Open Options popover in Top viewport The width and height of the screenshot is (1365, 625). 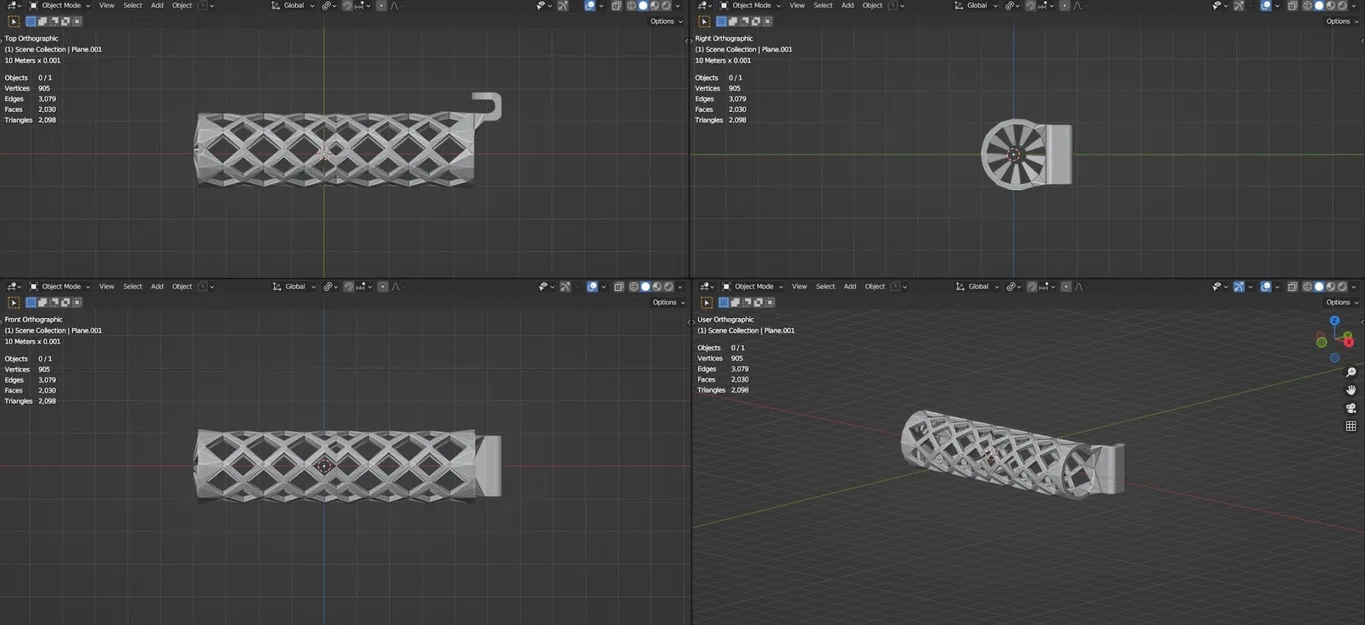click(665, 21)
